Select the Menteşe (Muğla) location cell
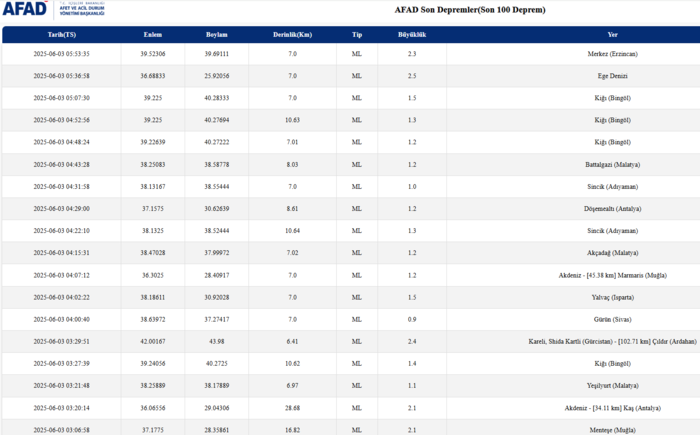This screenshot has height=435, width=700. point(612,430)
